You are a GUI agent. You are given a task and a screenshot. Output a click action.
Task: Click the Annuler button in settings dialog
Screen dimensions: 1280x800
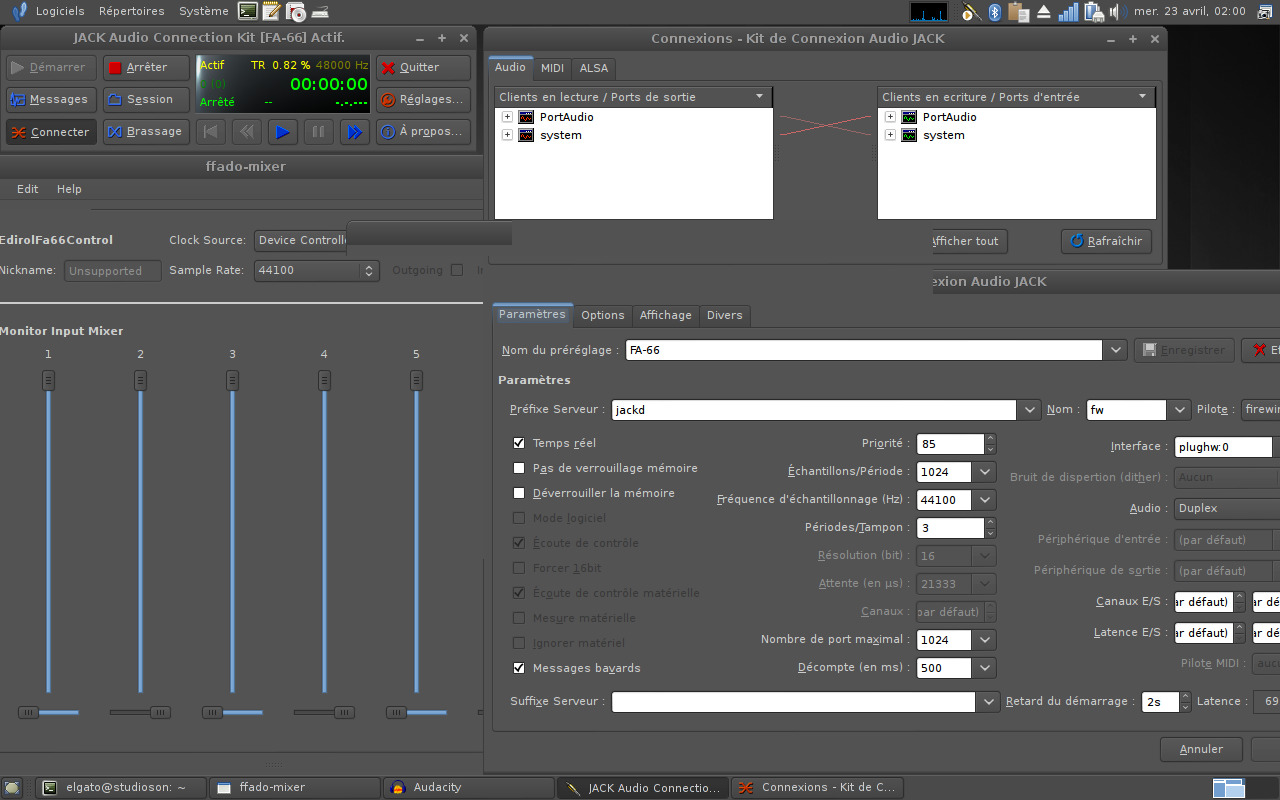tap(1201, 749)
